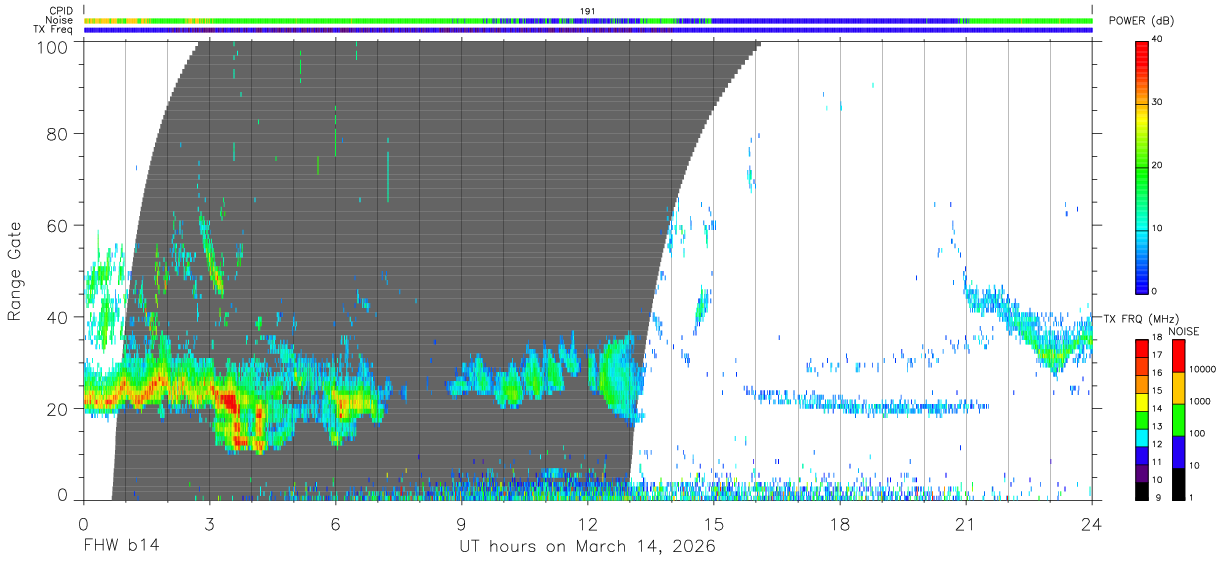Click the cyan segment of the TX FRQ color bar

pyautogui.click(x=1141, y=436)
